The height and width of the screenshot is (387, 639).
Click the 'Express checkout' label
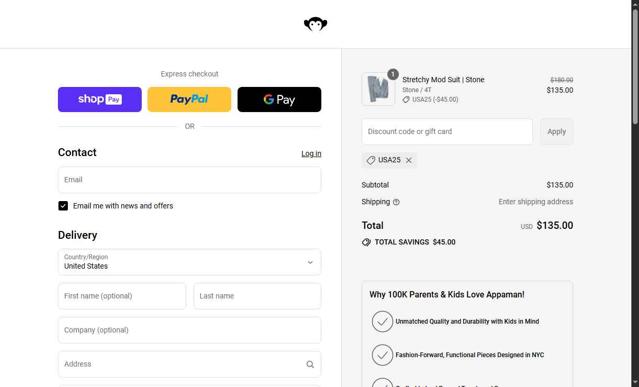point(189,74)
